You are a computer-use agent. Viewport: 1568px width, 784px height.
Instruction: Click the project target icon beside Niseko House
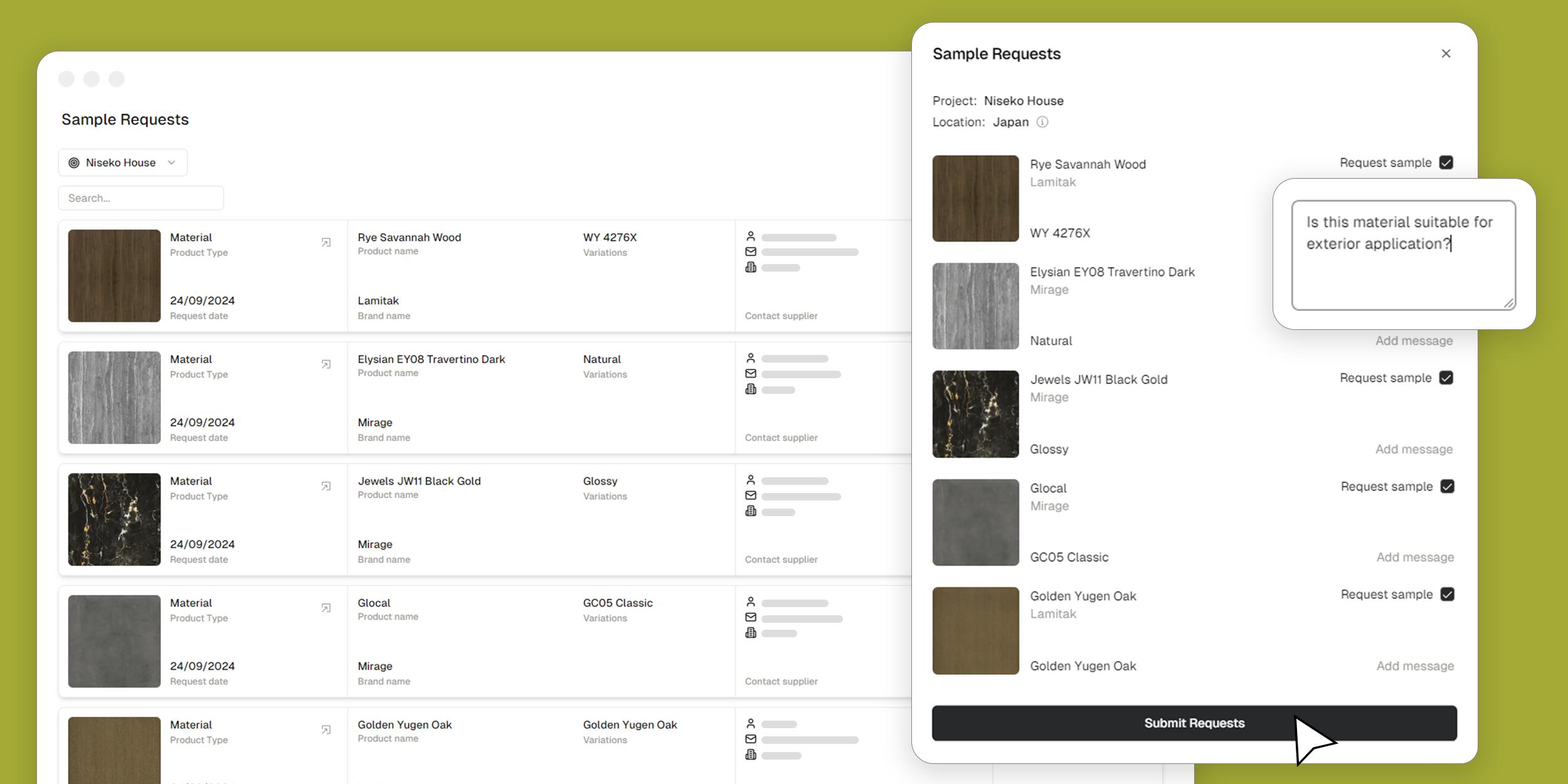coord(74,163)
